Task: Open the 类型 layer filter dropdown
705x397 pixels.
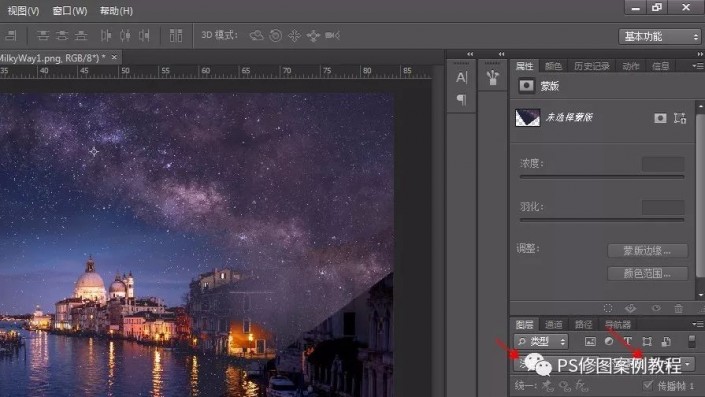Action: [541, 342]
